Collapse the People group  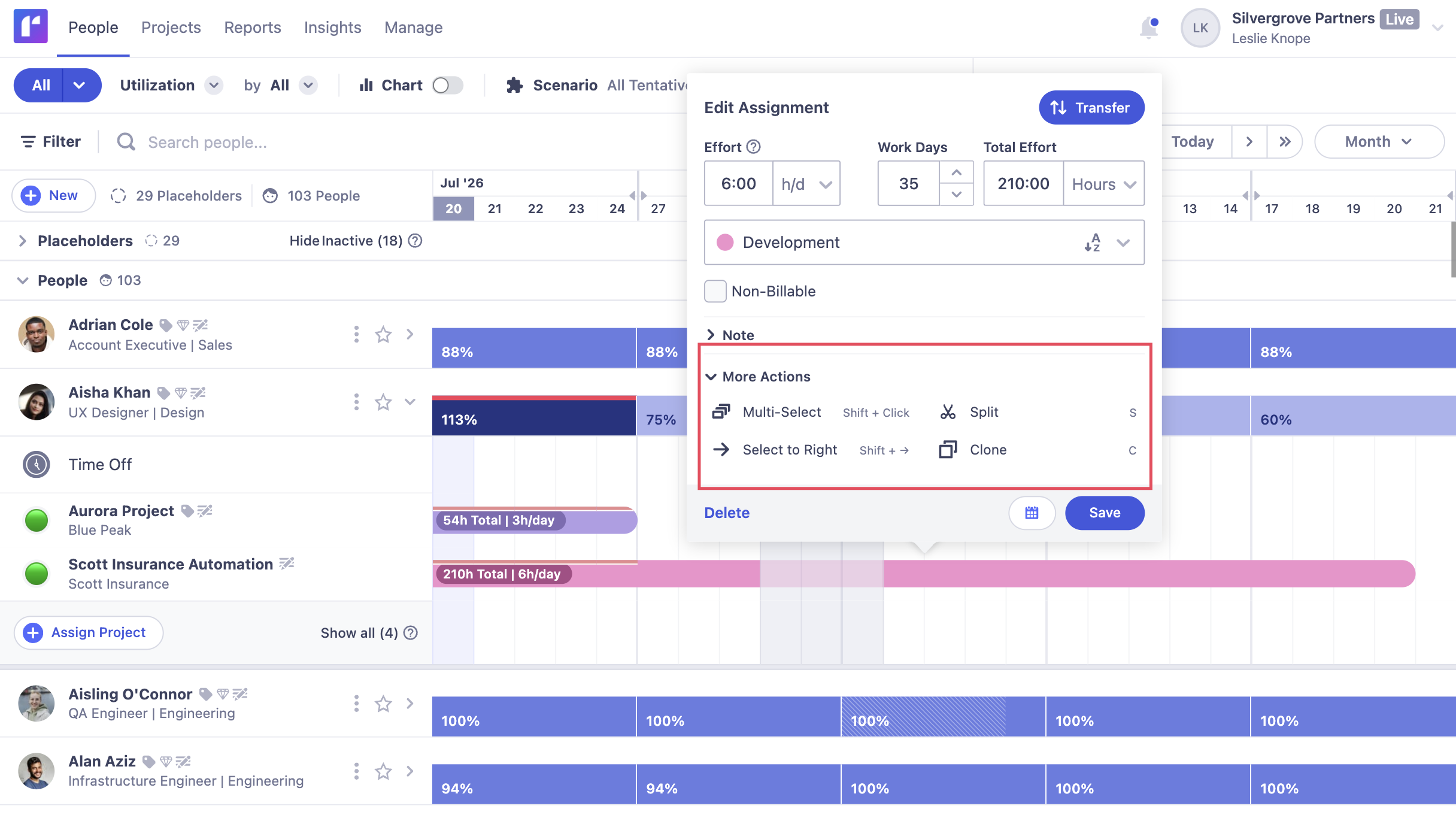(22, 280)
